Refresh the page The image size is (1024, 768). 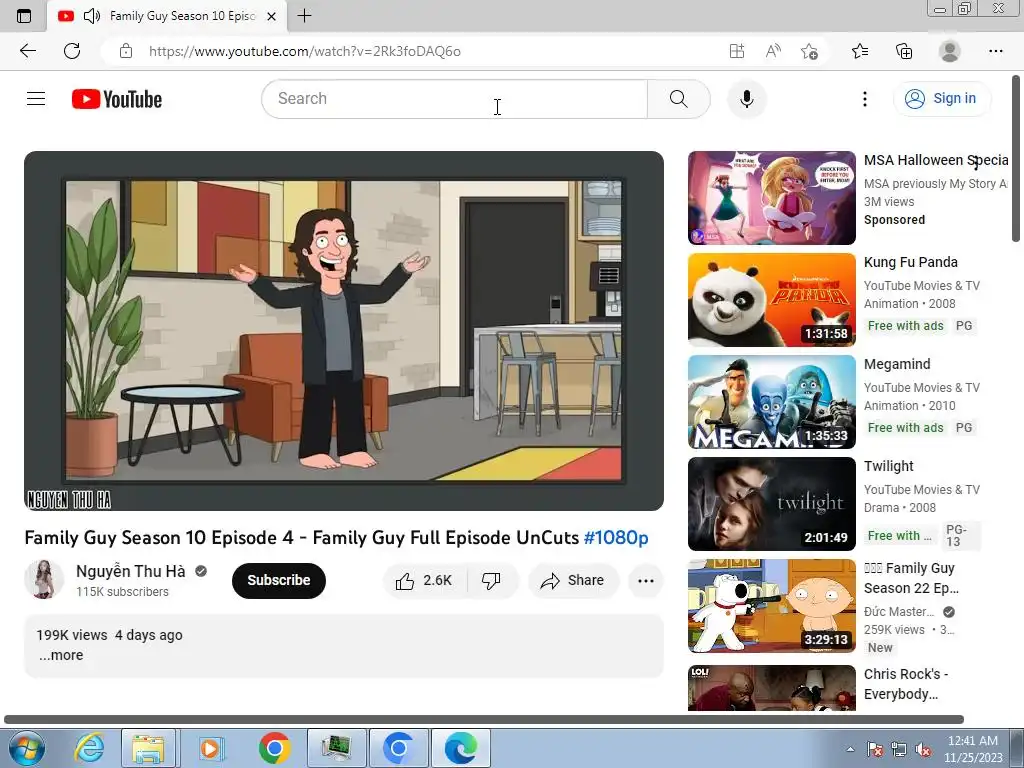click(72, 51)
